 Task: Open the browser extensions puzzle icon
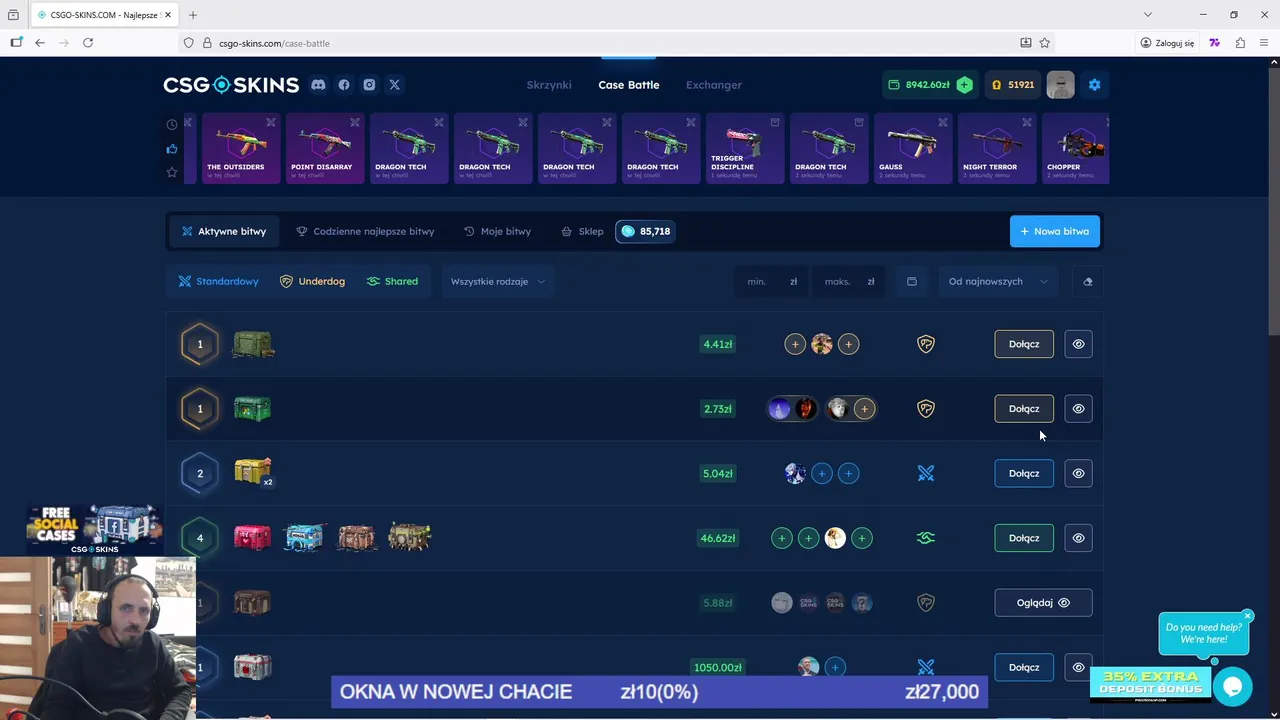(x=1240, y=43)
